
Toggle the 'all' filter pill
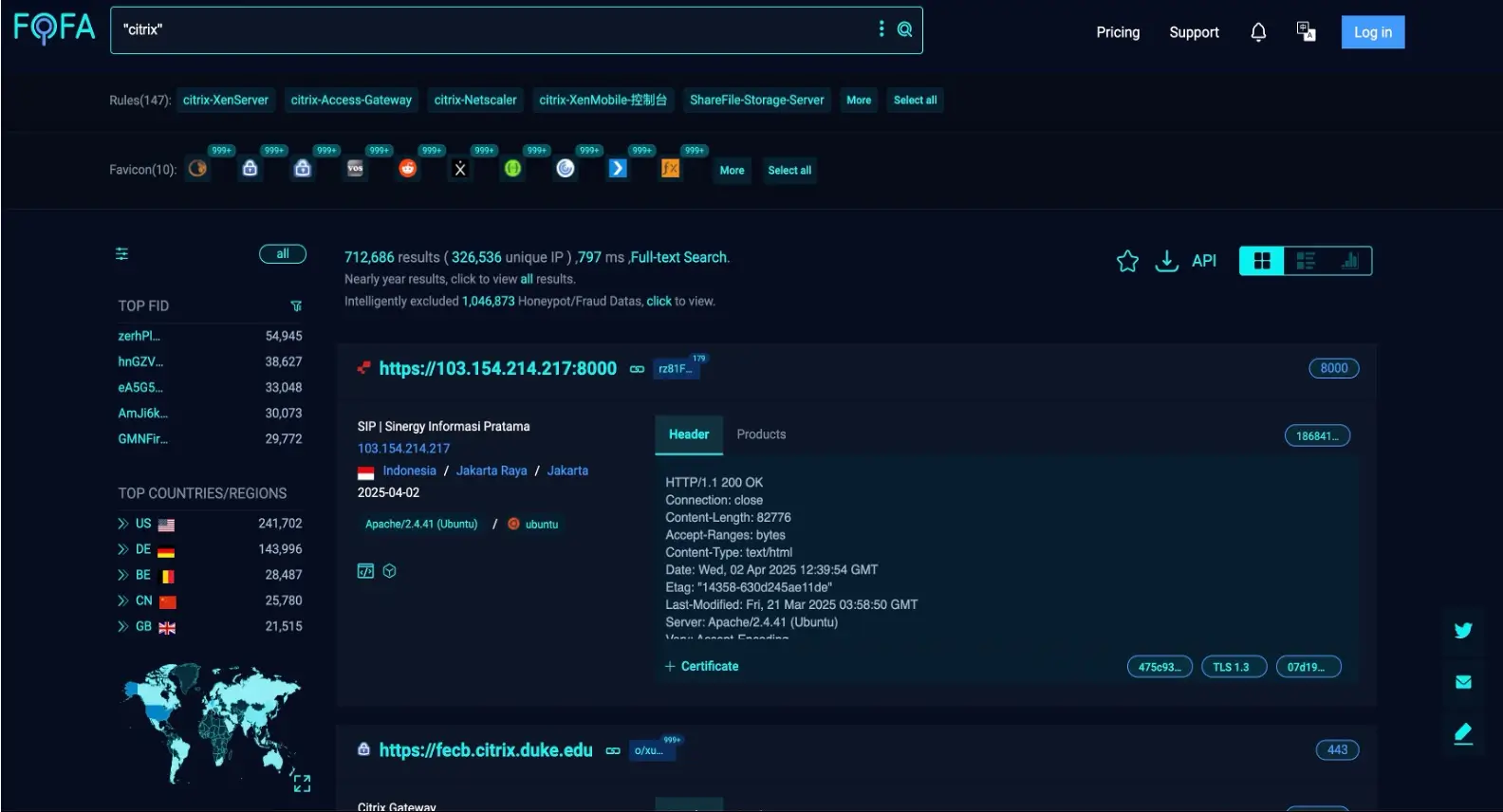point(283,253)
